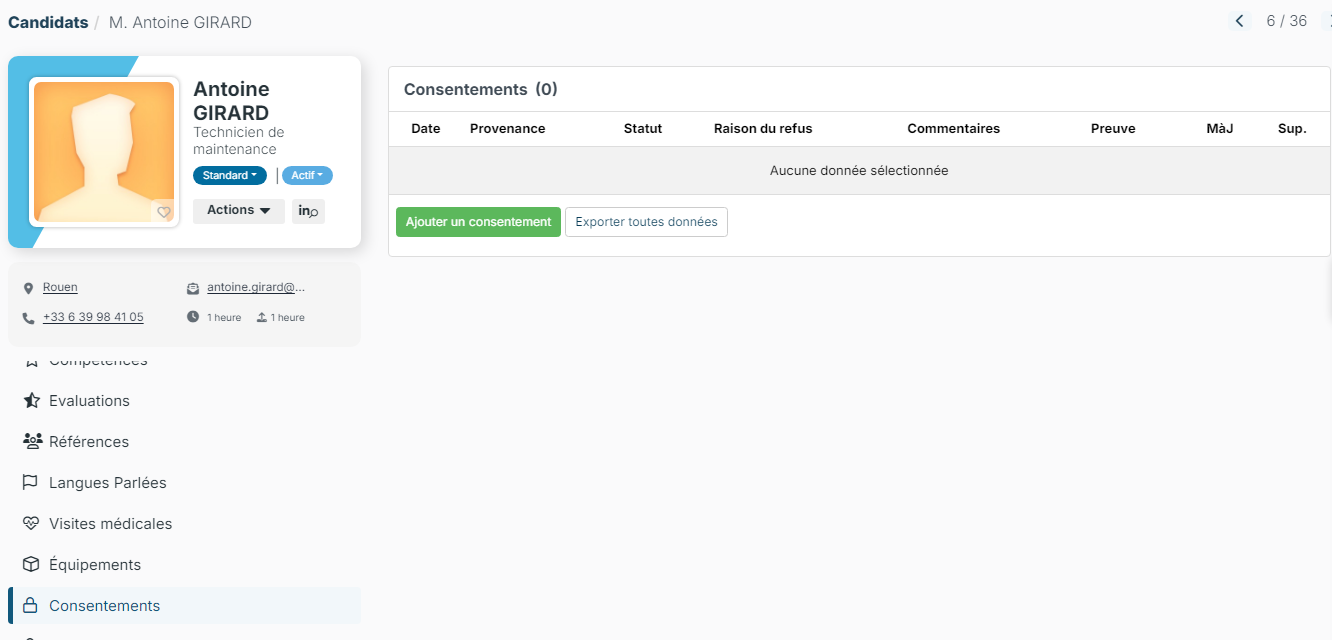Viewport: 1332px width, 640px height.
Task: Click the "6 / 36" candidate counter
Action: (1286, 21)
